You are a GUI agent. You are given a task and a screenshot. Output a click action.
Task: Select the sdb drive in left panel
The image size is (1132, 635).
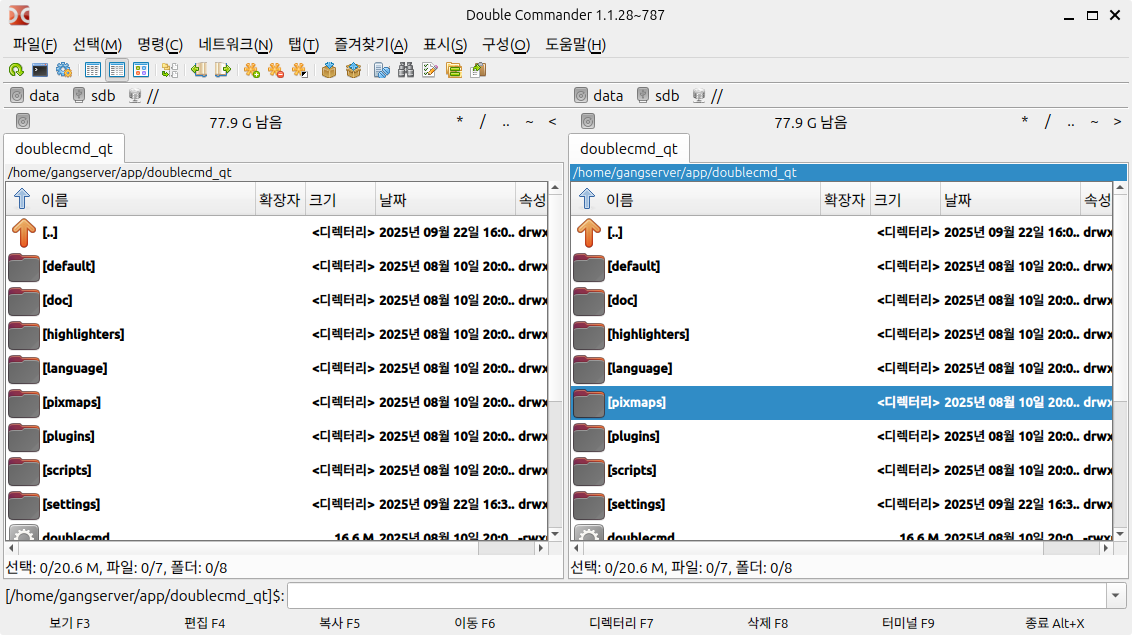pos(94,95)
